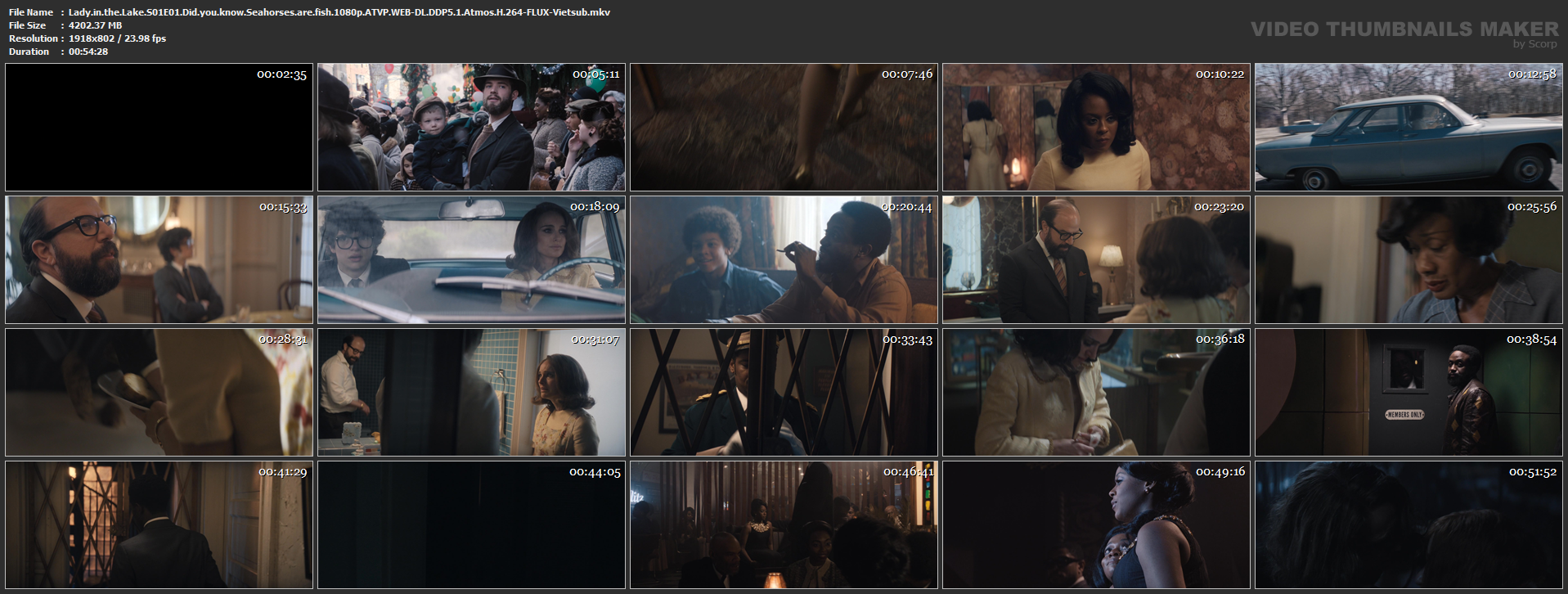Click the File Name label in header
The image size is (1568, 594).
coord(31,12)
